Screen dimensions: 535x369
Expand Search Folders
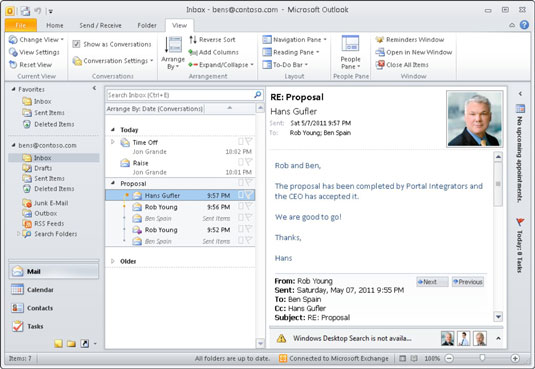pos(18,234)
